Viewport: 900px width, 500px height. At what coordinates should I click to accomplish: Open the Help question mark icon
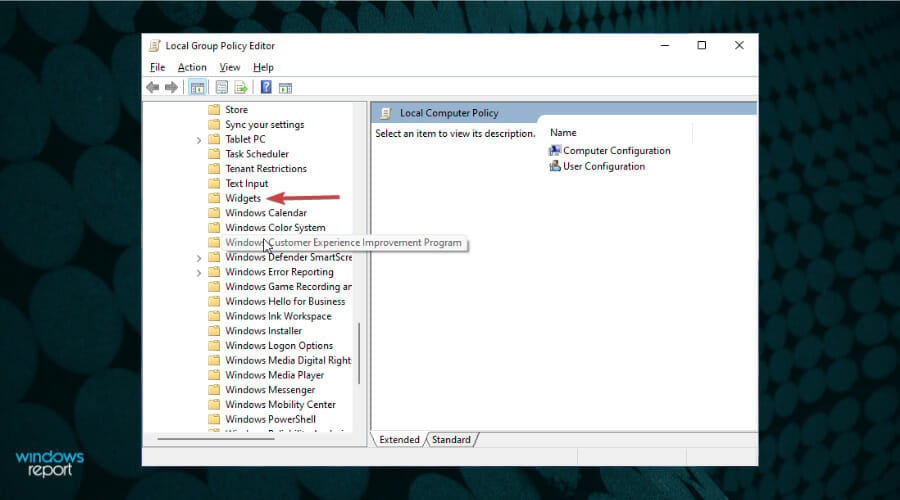tap(266, 87)
